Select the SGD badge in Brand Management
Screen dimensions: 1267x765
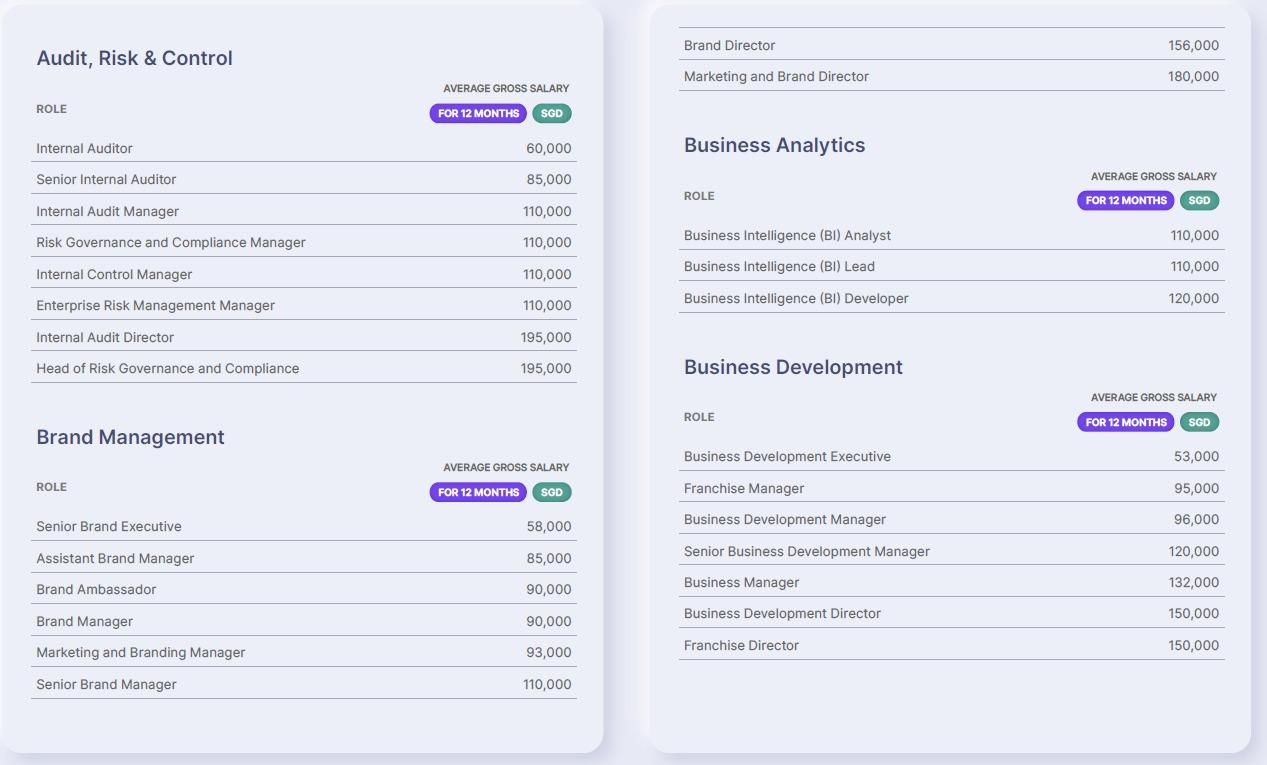pos(551,492)
